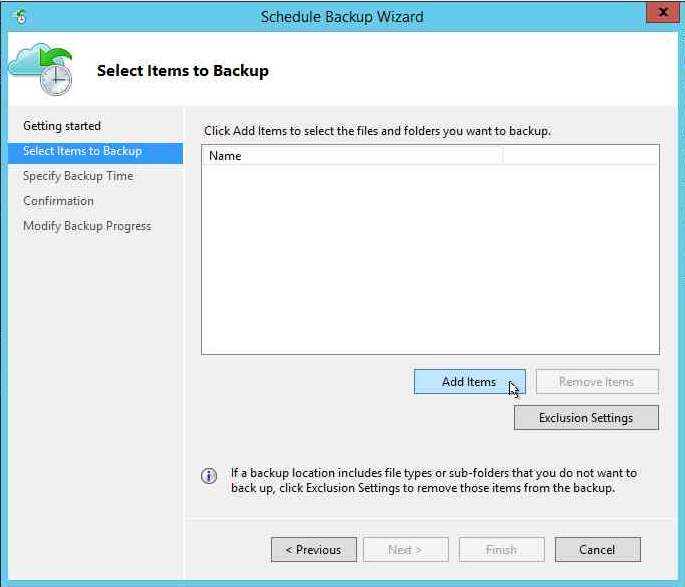Open the Confirmation step
The height and width of the screenshot is (587, 685).
click(x=58, y=201)
